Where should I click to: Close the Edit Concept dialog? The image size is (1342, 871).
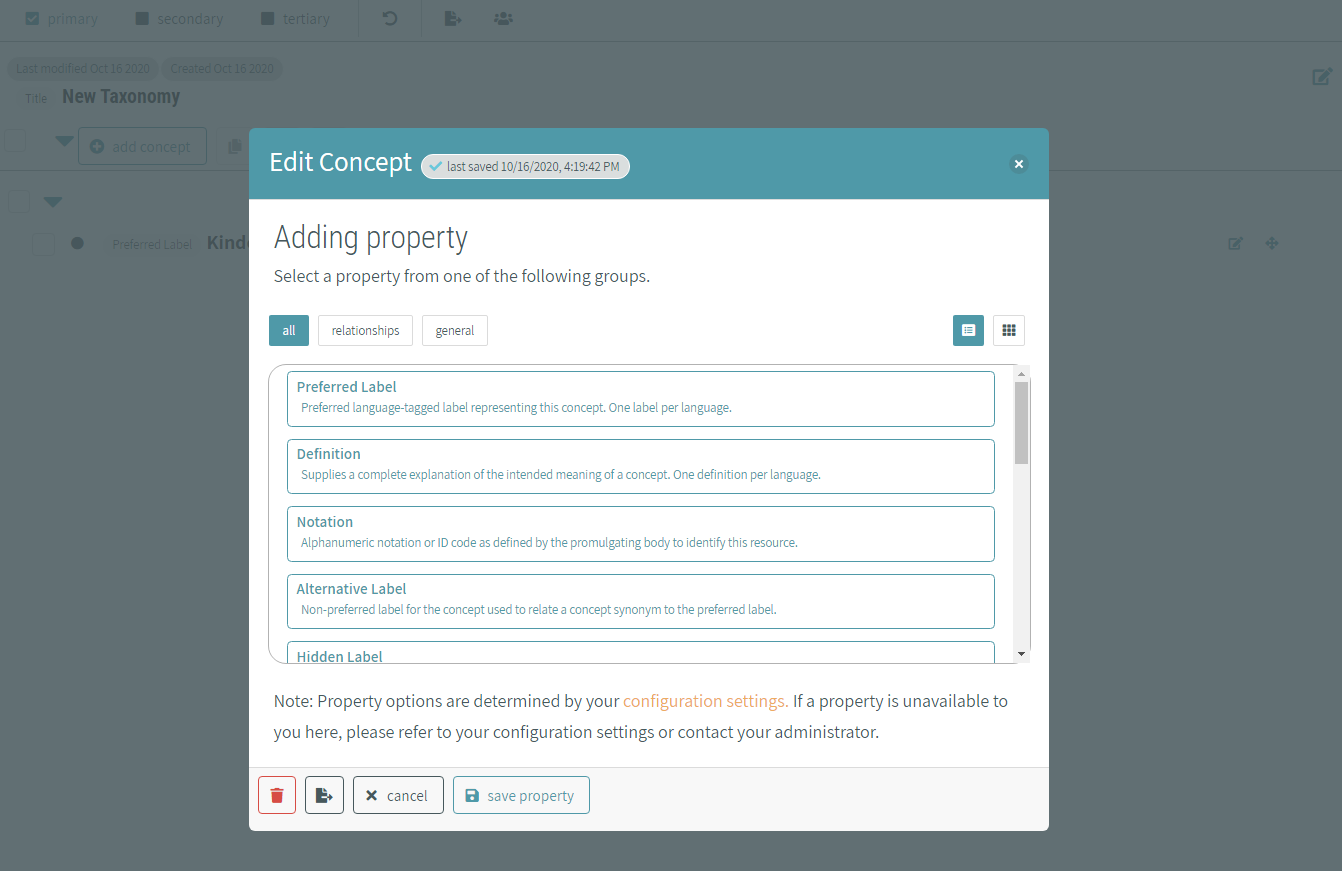tap(1019, 164)
